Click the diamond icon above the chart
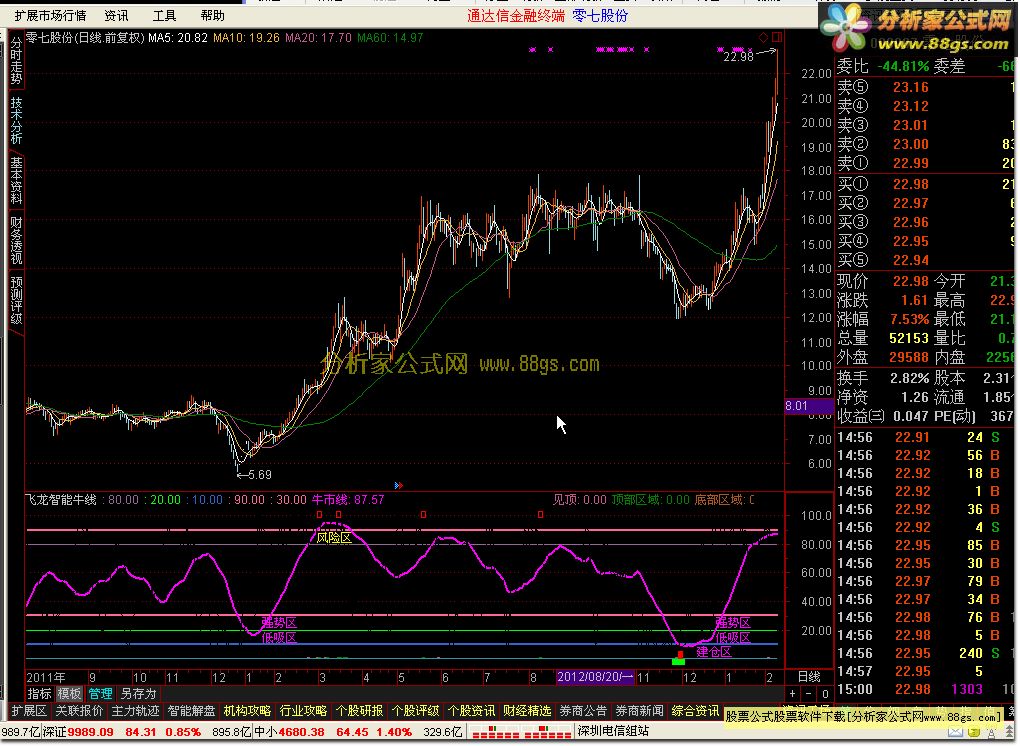The height and width of the screenshot is (746, 1020). 763,37
